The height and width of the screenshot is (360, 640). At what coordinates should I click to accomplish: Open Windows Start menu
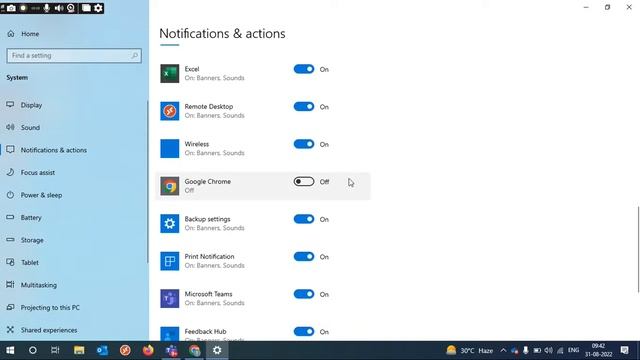10,350
